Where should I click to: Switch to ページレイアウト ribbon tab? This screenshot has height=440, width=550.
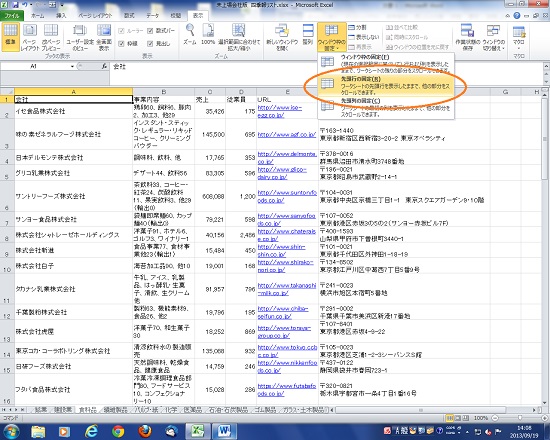95,15
